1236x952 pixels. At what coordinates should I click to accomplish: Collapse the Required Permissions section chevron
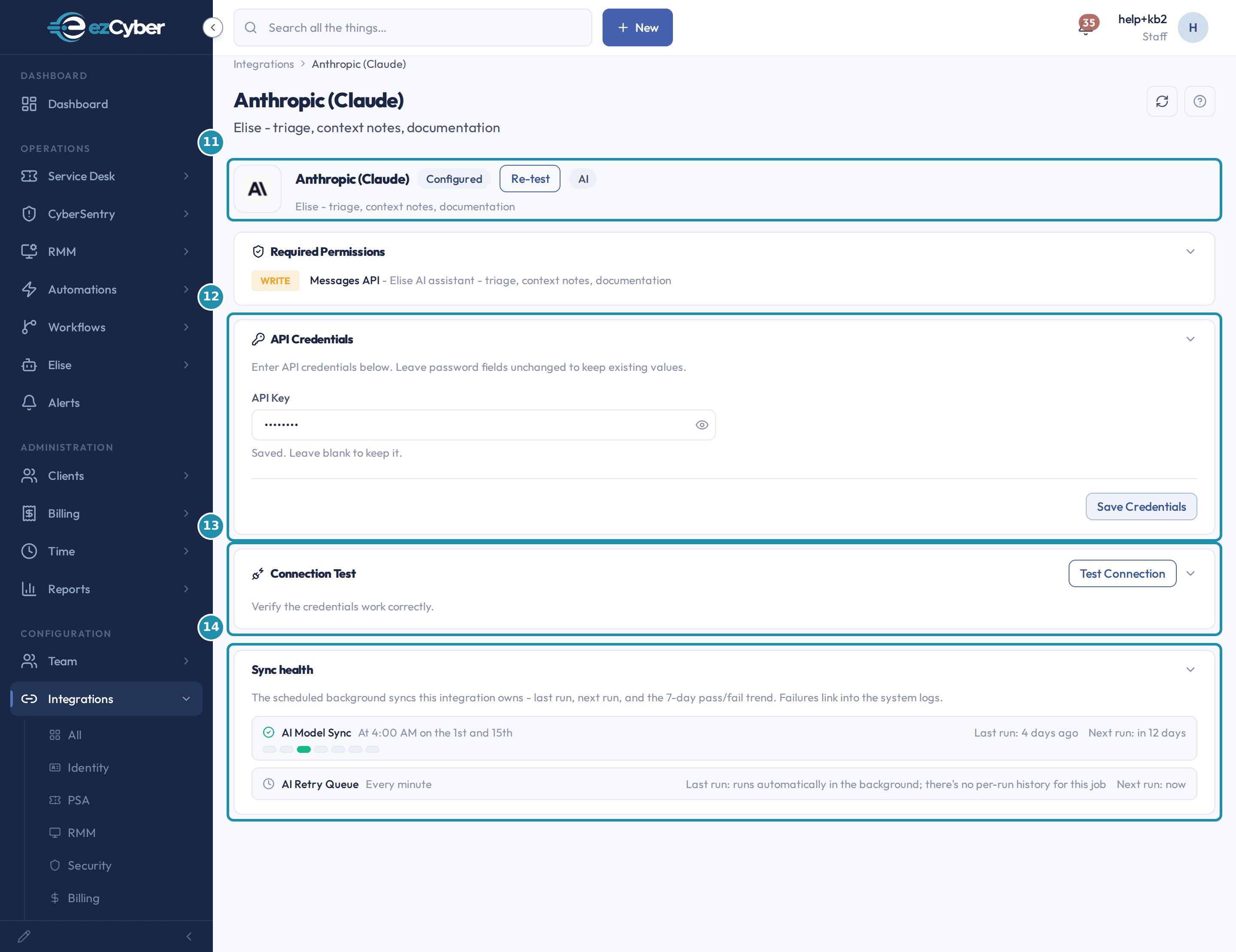[x=1190, y=252]
